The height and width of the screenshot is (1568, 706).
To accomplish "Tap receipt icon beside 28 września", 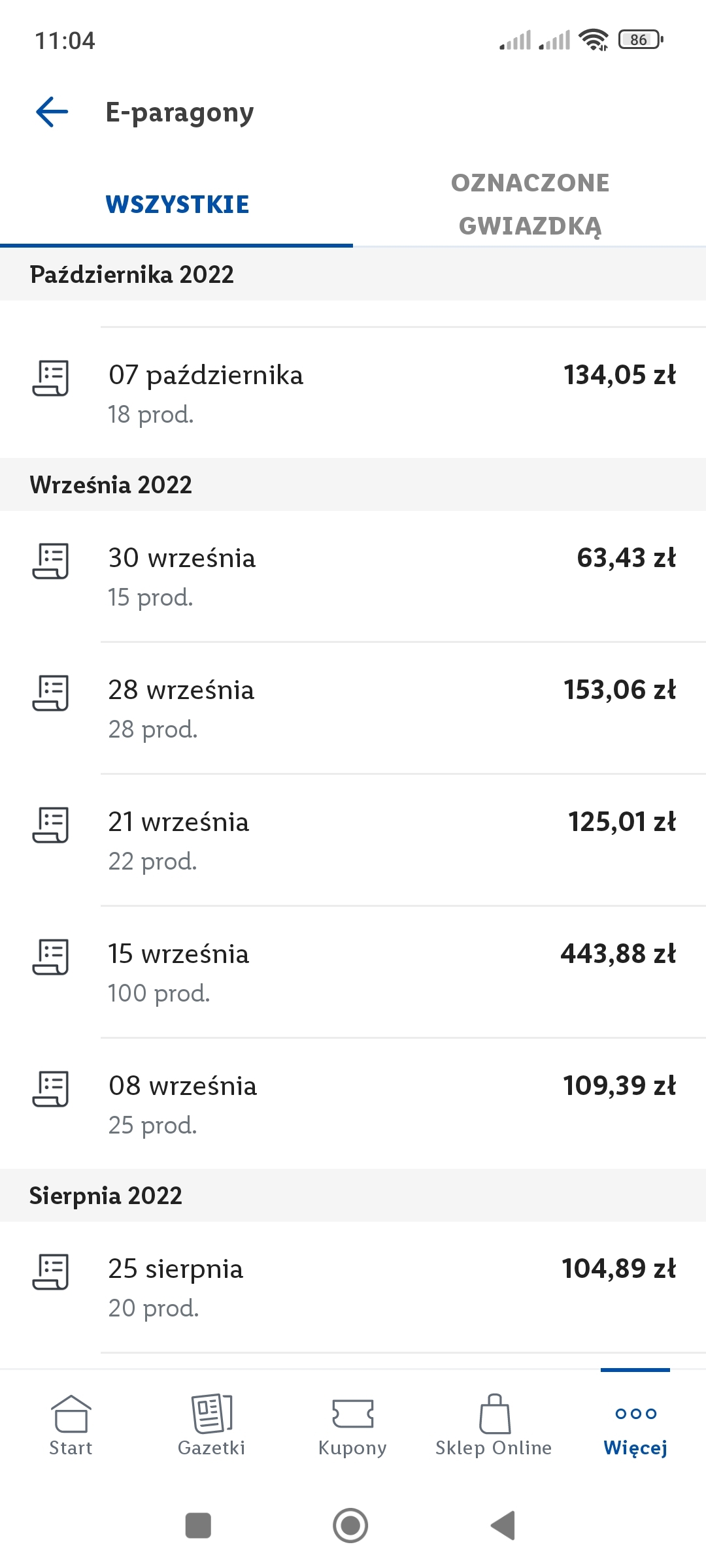I will (x=50, y=693).
